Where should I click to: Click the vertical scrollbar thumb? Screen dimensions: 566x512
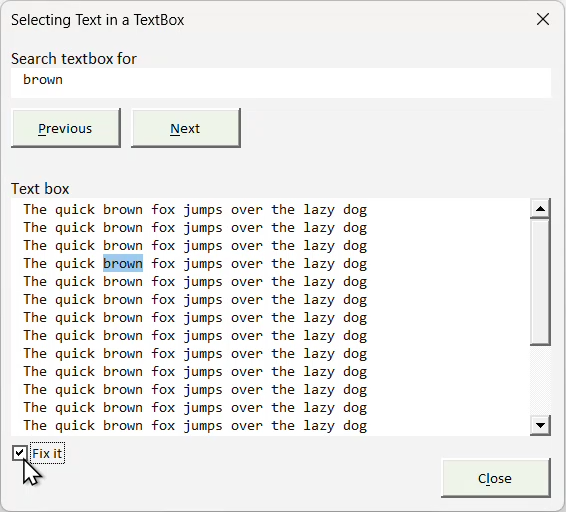click(x=540, y=282)
